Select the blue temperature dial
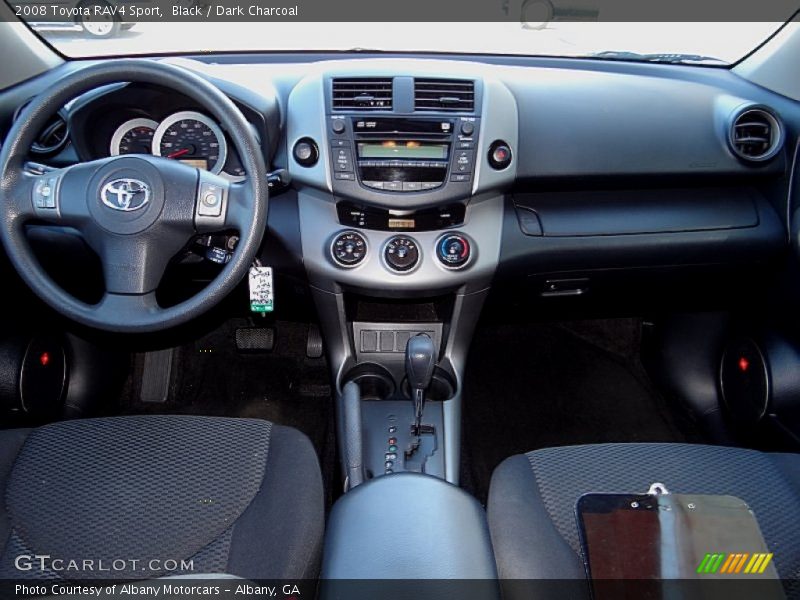The image size is (800, 600). pyautogui.click(x=452, y=250)
